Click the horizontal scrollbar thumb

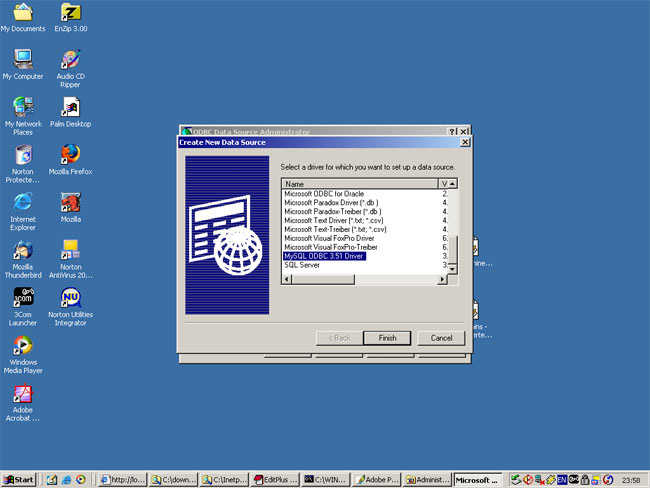[x=323, y=279]
